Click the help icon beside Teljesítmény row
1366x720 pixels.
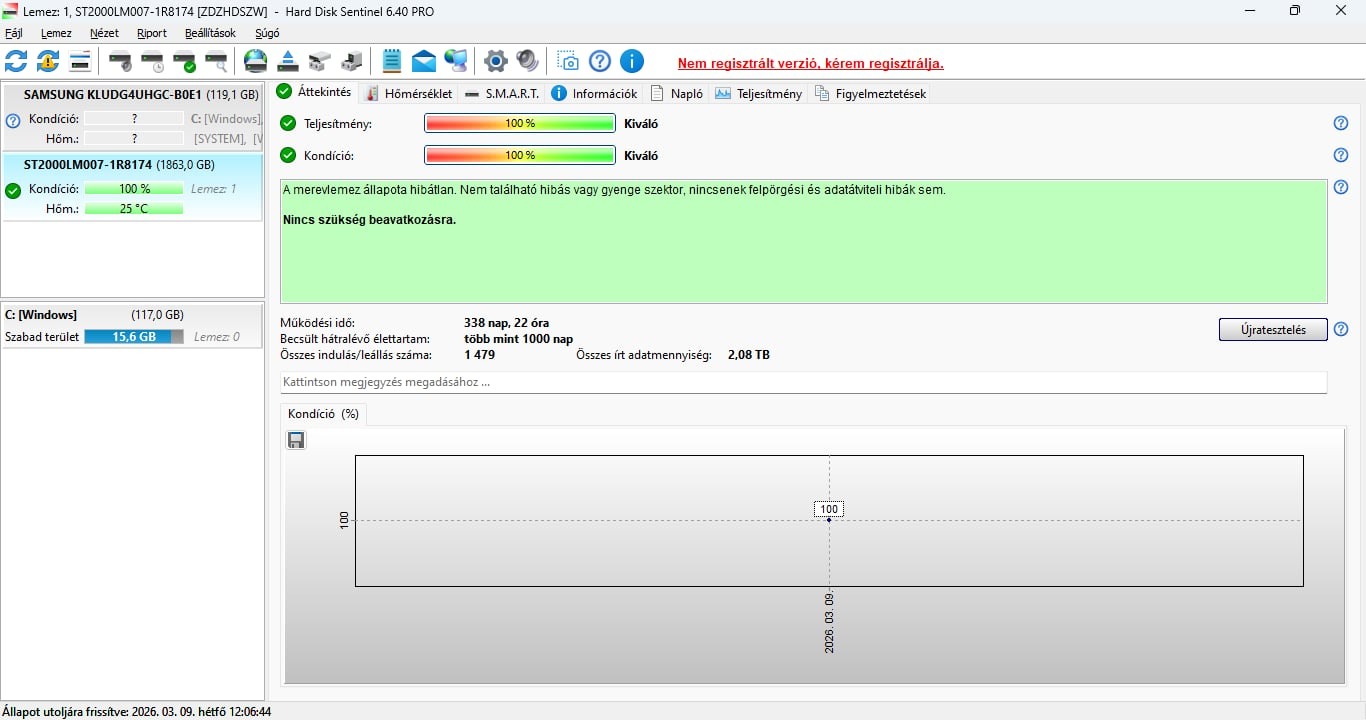[x=1341, y=123]
